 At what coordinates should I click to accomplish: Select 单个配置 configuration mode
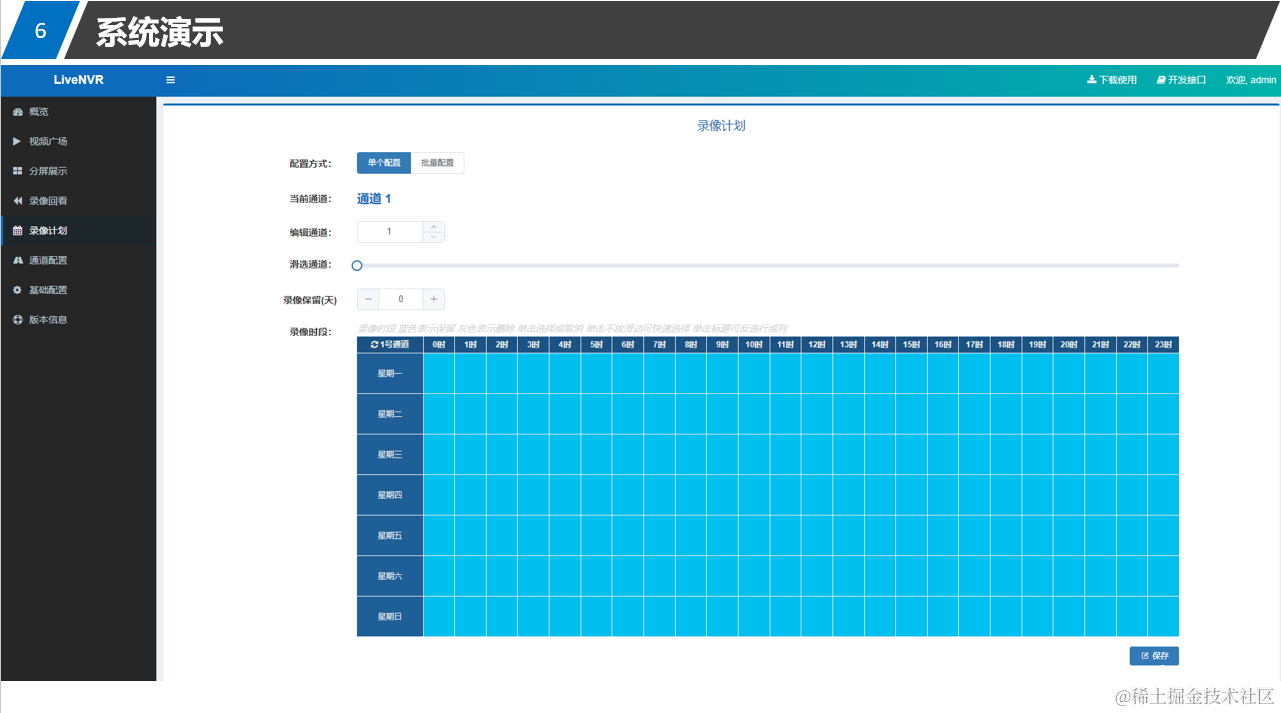pos(384,163)
